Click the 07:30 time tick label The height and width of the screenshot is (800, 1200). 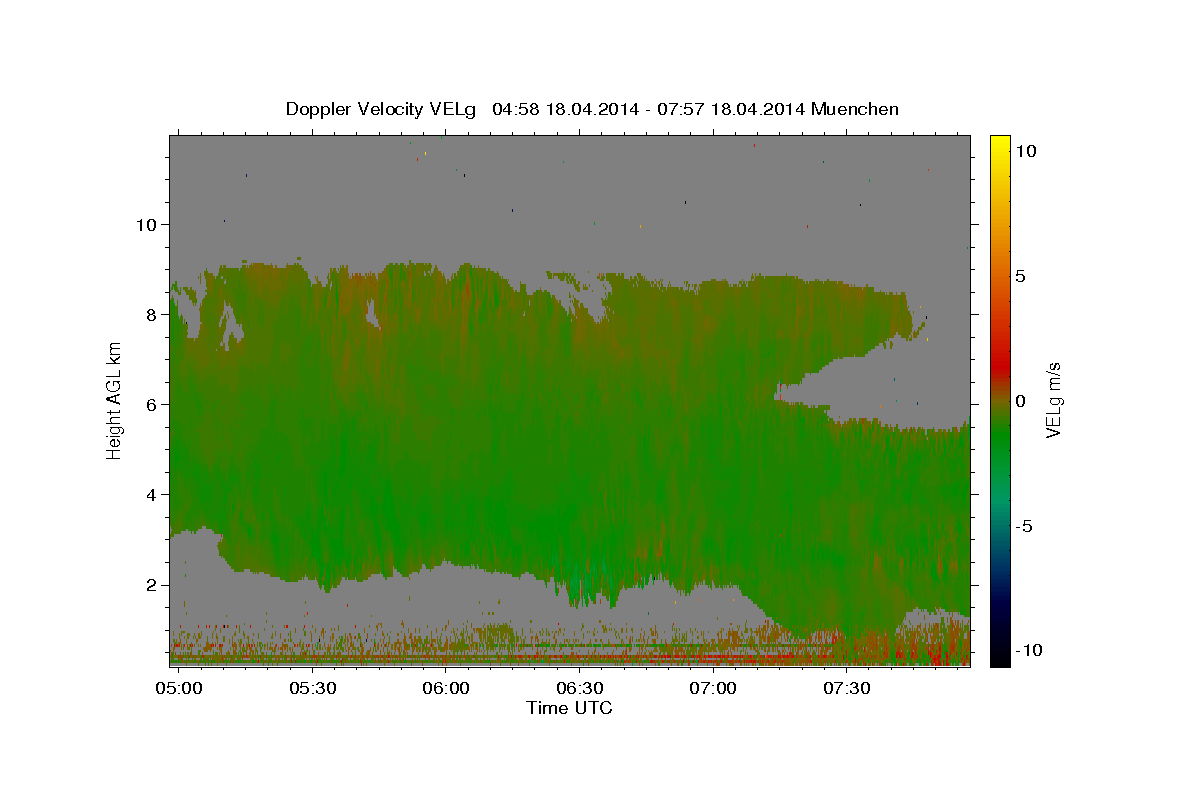[x=847, y=689]
